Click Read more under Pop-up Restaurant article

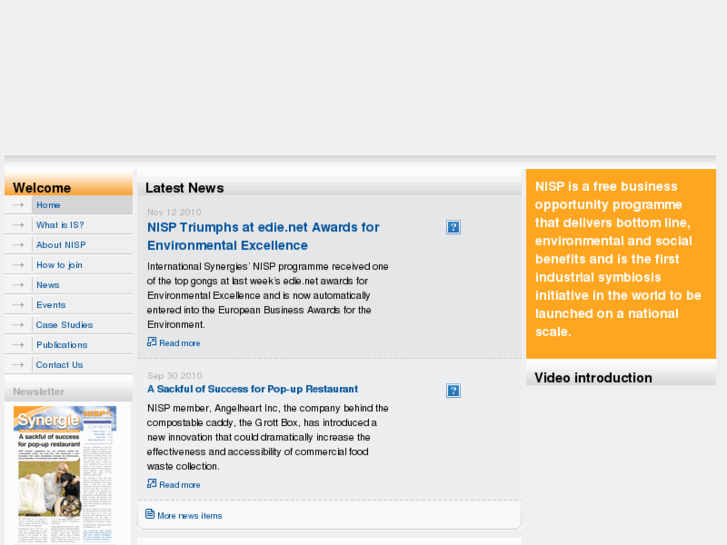179,485
